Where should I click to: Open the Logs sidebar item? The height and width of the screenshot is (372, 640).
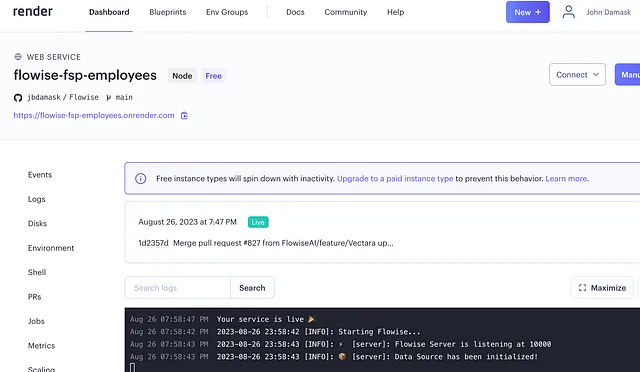click(x=37, y=199)
